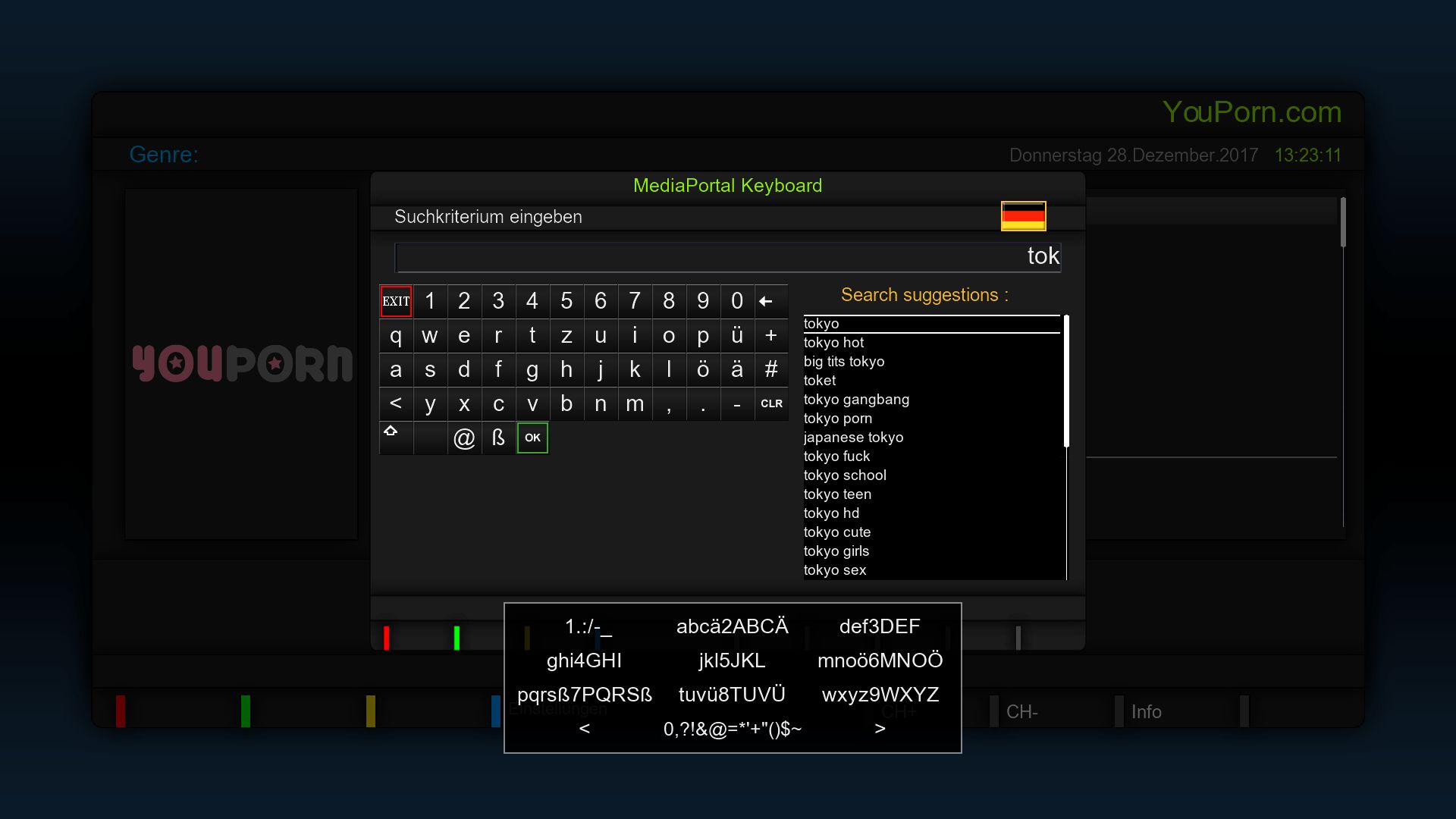1456x819 pixels.
Task: Click the '>' arrow in keypad help
Action: coord(880,729)
